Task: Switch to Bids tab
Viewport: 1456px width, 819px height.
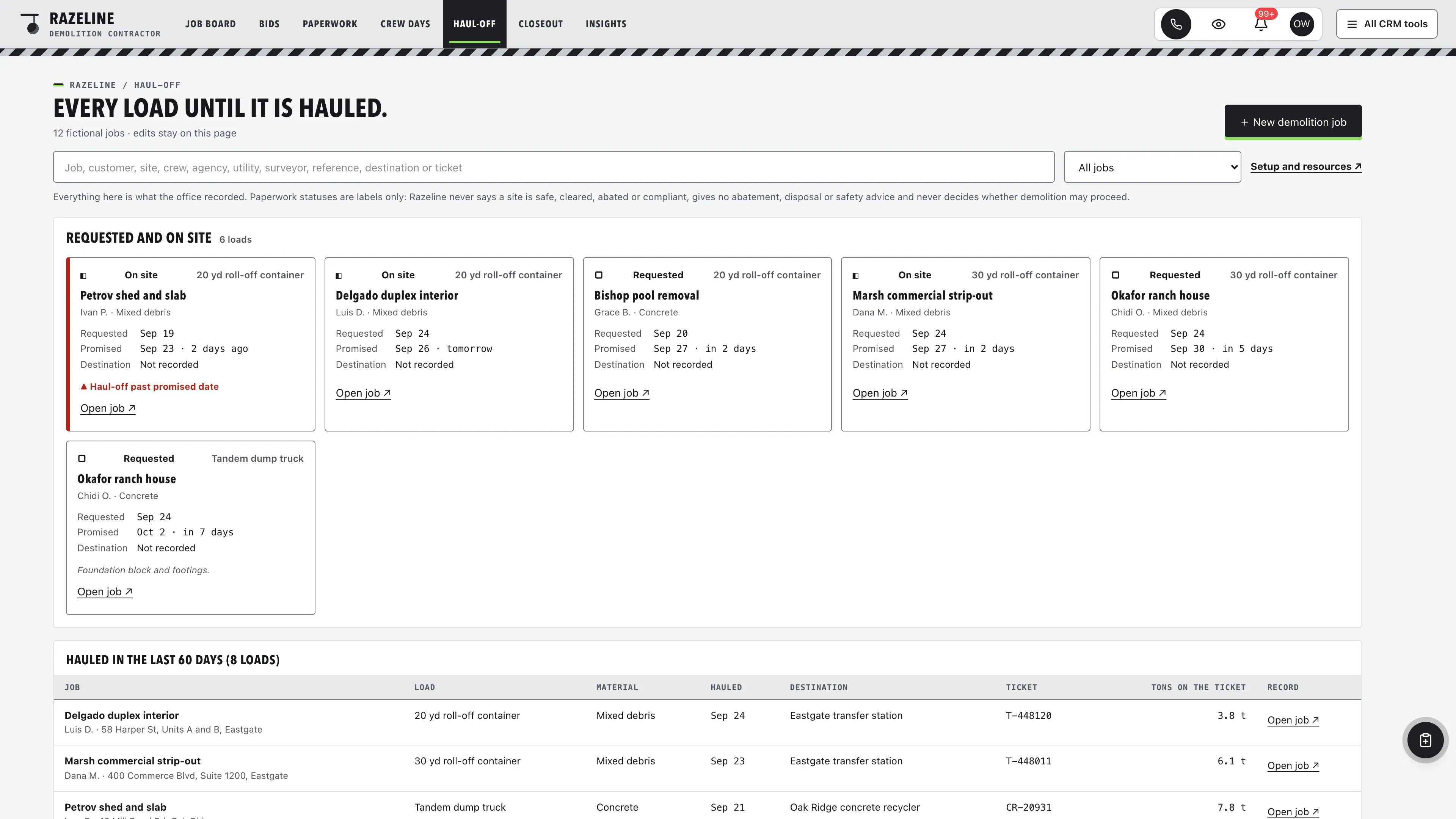Action: 269,24
